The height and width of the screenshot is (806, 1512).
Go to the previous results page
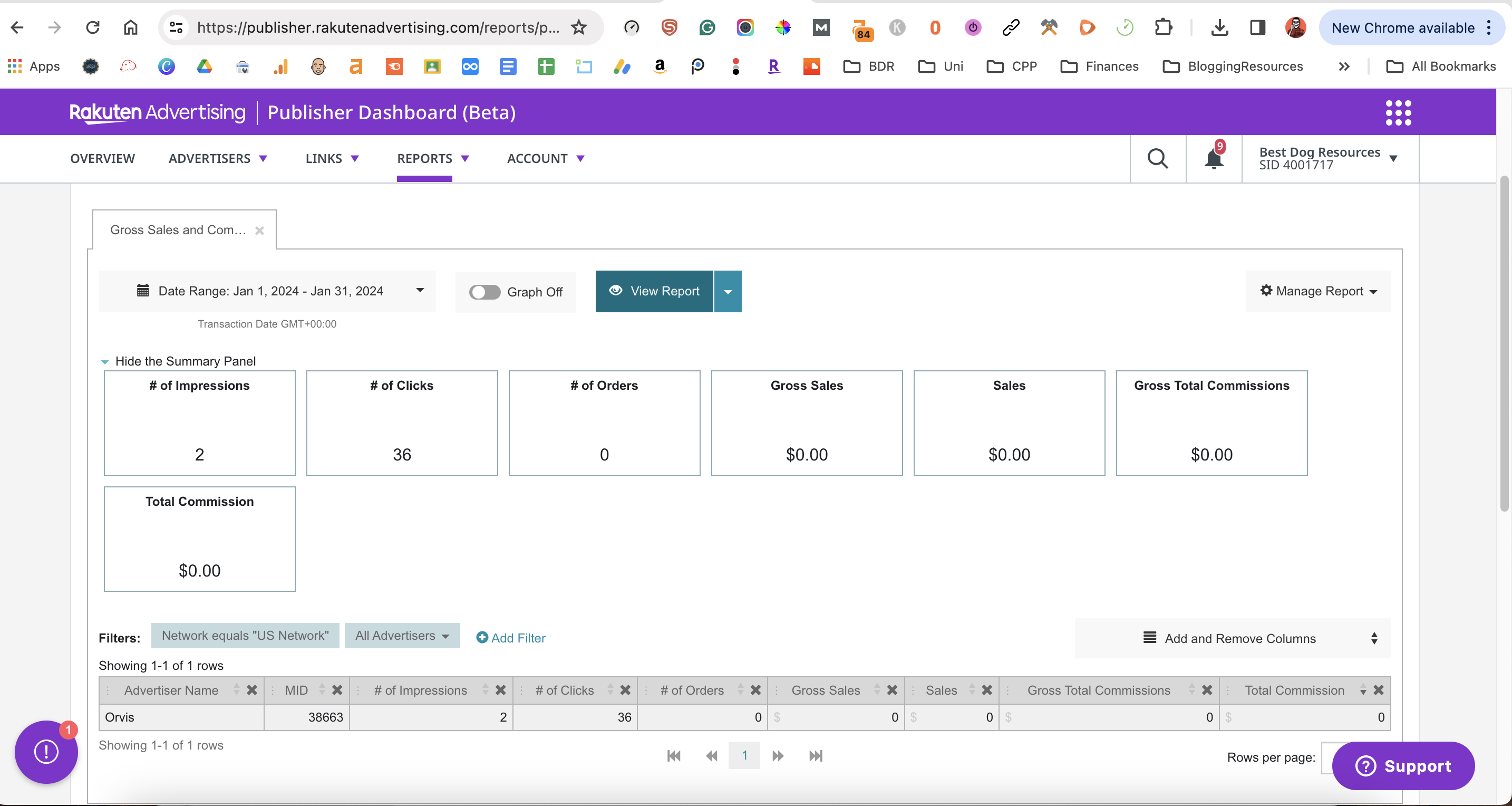(711, 756)
